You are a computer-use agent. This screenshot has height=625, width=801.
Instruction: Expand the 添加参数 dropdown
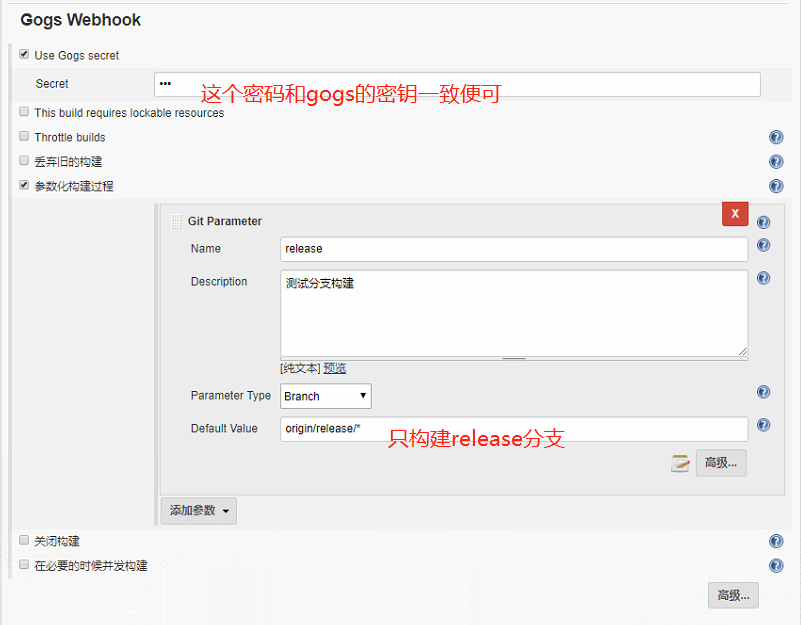198,510
